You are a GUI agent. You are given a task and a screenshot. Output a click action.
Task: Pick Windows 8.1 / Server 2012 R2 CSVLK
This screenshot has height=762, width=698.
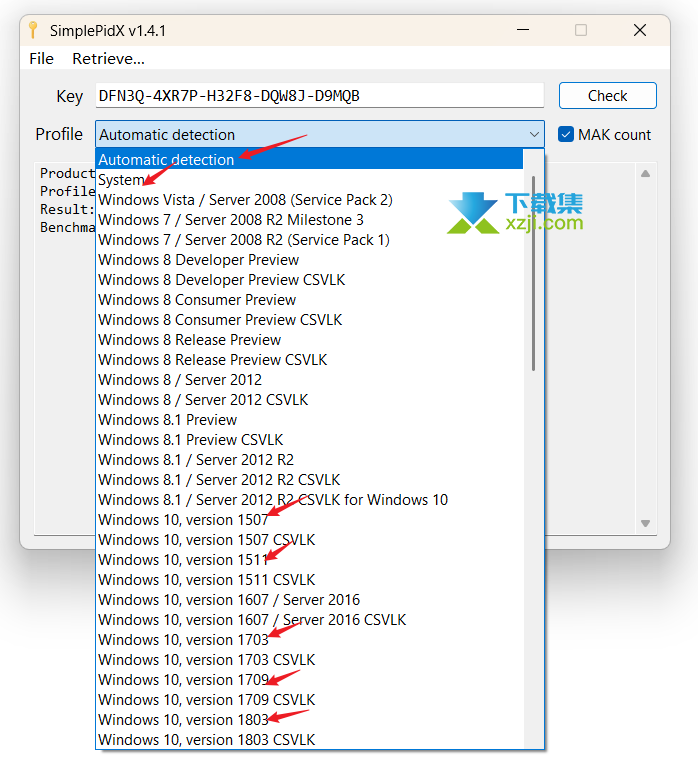(x=310, y=479)
